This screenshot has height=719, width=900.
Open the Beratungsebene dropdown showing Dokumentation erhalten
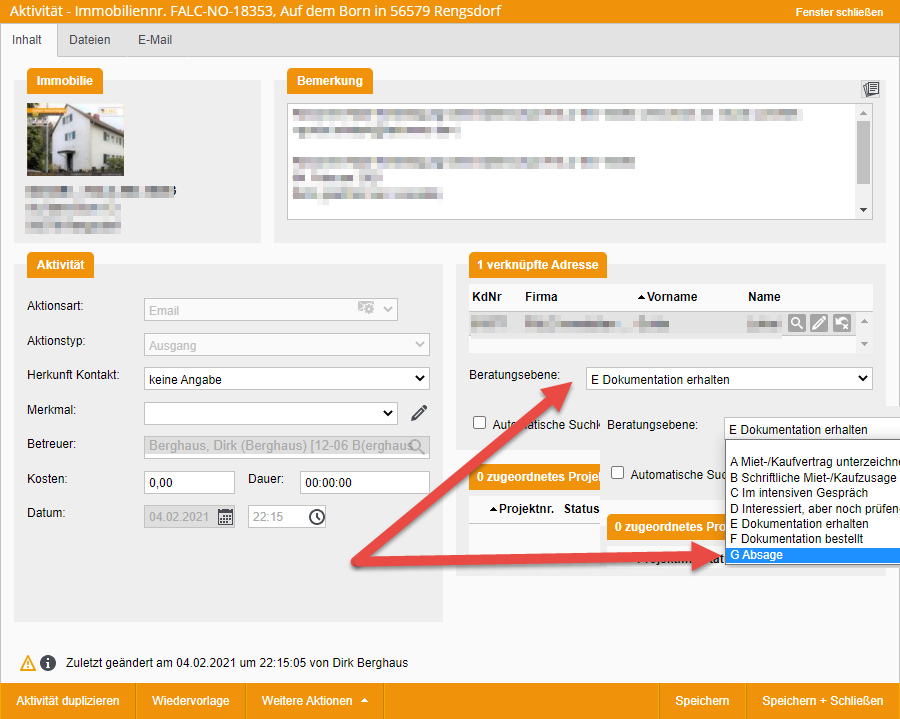[729, 379]
